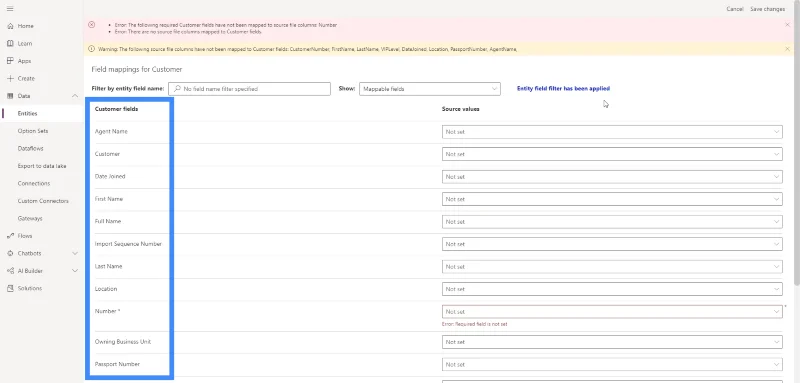This screenshot has width=800, height=383.
Task: Open the AI Builder icon
Action: [10, 271]
